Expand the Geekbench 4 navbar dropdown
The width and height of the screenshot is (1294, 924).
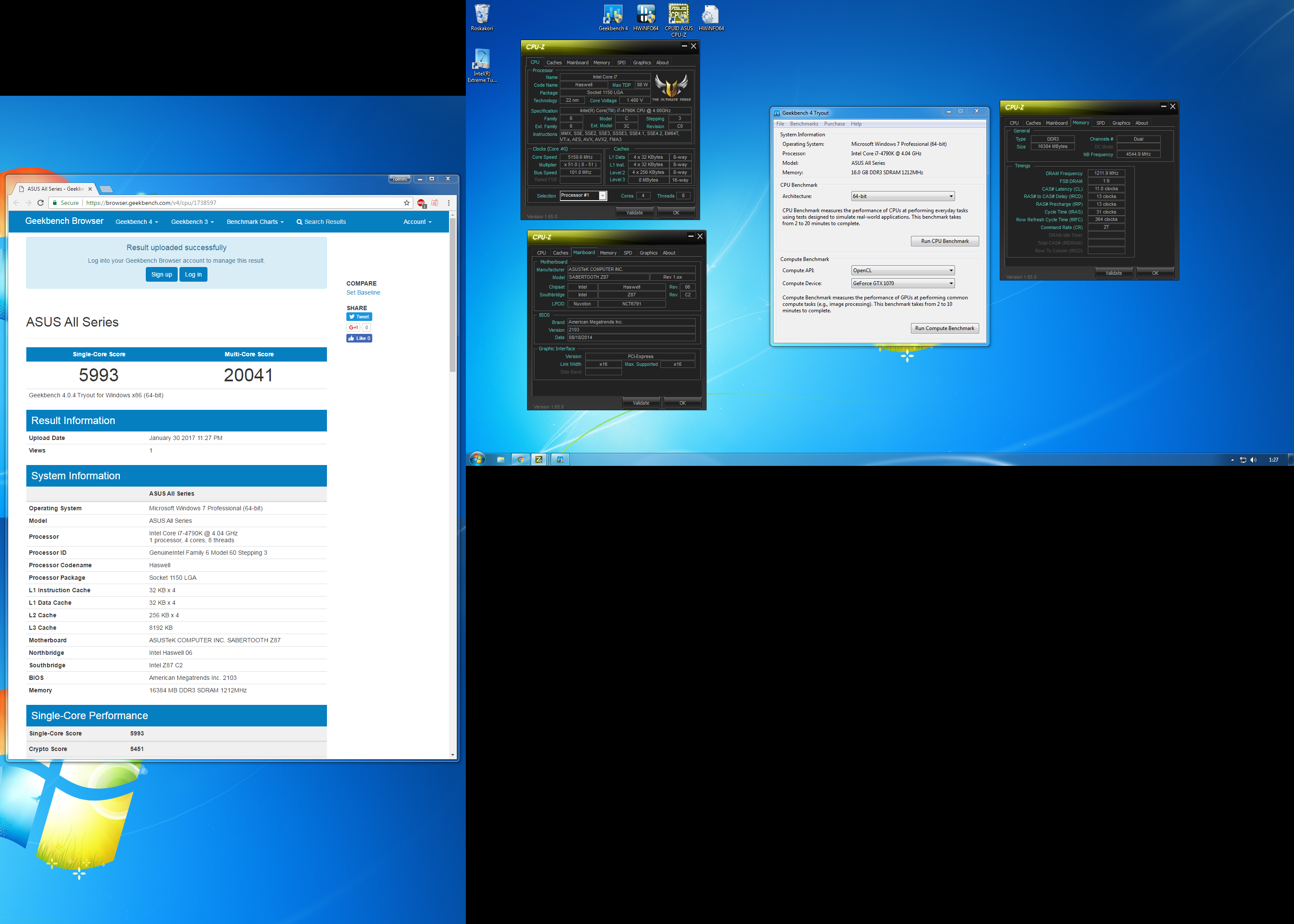pos(136,222)
